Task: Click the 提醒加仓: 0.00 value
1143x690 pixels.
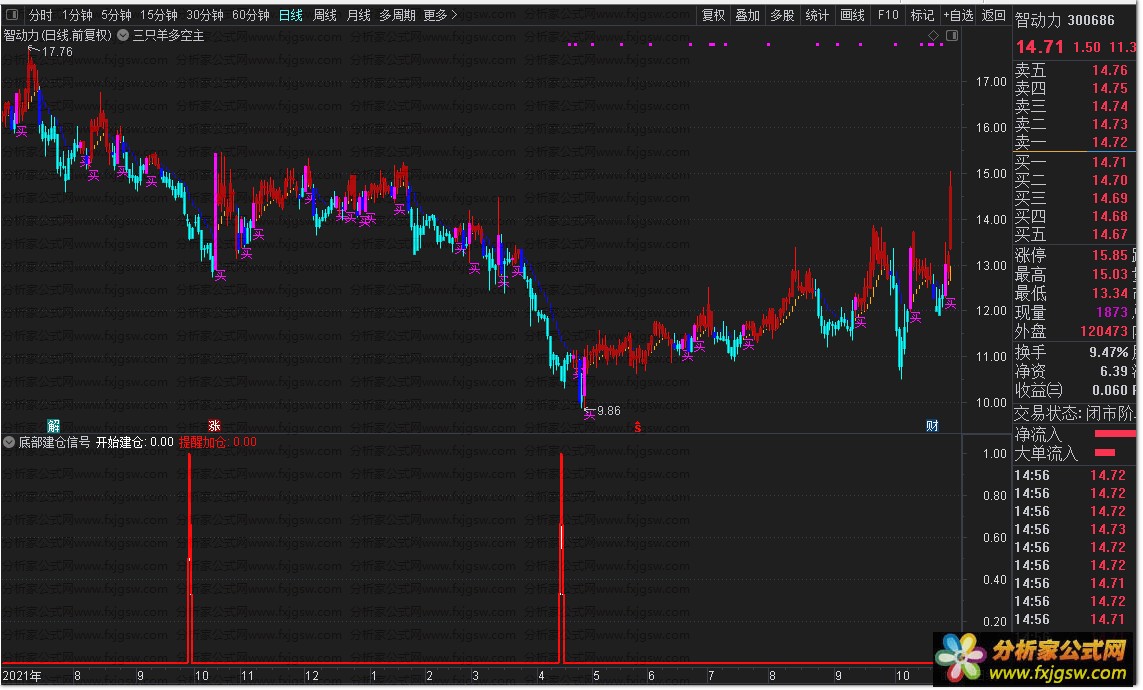Action: pyautogui.click(x=218, y=442)
